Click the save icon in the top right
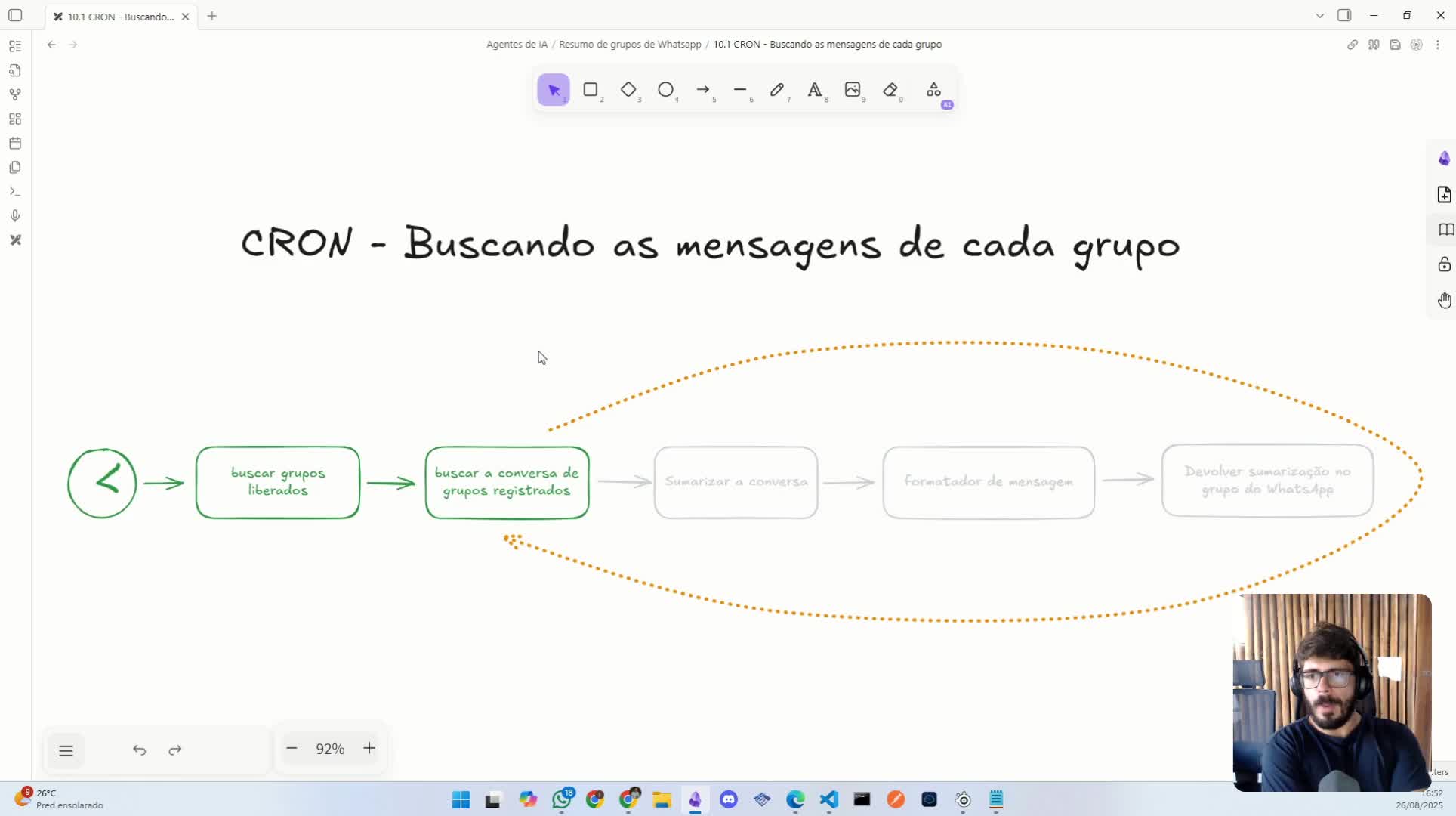The width and height of the screenshot is (1456, 816). [1395, 45]
